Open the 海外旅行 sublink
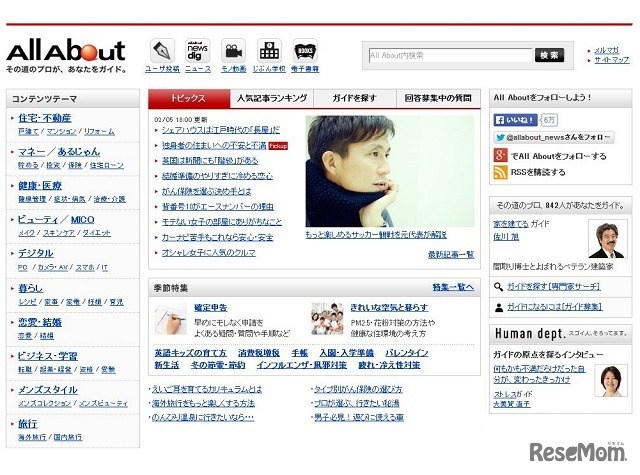This screenshot has width=640, height=475. point(32,437)
